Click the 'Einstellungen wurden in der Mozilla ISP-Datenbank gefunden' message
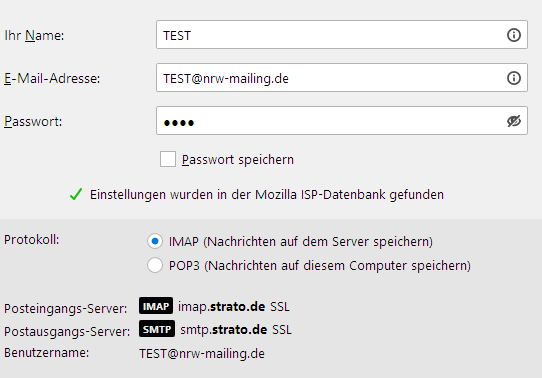Image resolution: width=542 pixels, height=378 pixels. [267, 195]
